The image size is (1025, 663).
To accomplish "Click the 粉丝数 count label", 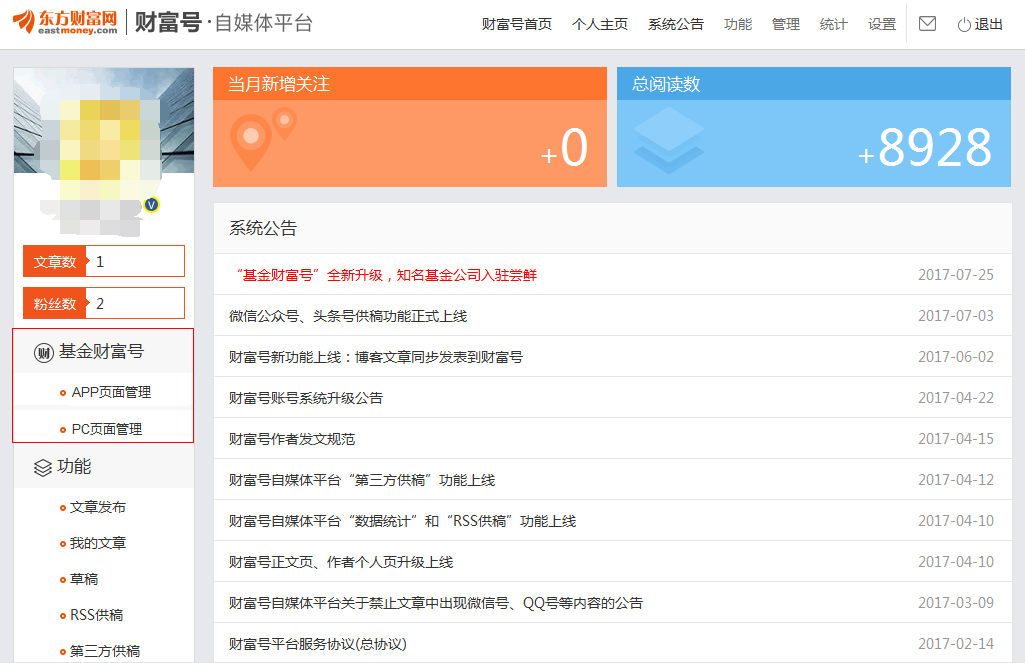I will pos(55,303).
